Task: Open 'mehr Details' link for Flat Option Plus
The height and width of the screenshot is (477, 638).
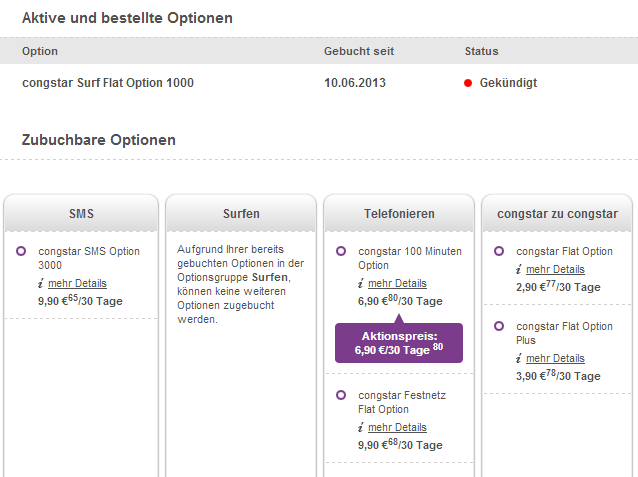Action: tap(555, 359)
